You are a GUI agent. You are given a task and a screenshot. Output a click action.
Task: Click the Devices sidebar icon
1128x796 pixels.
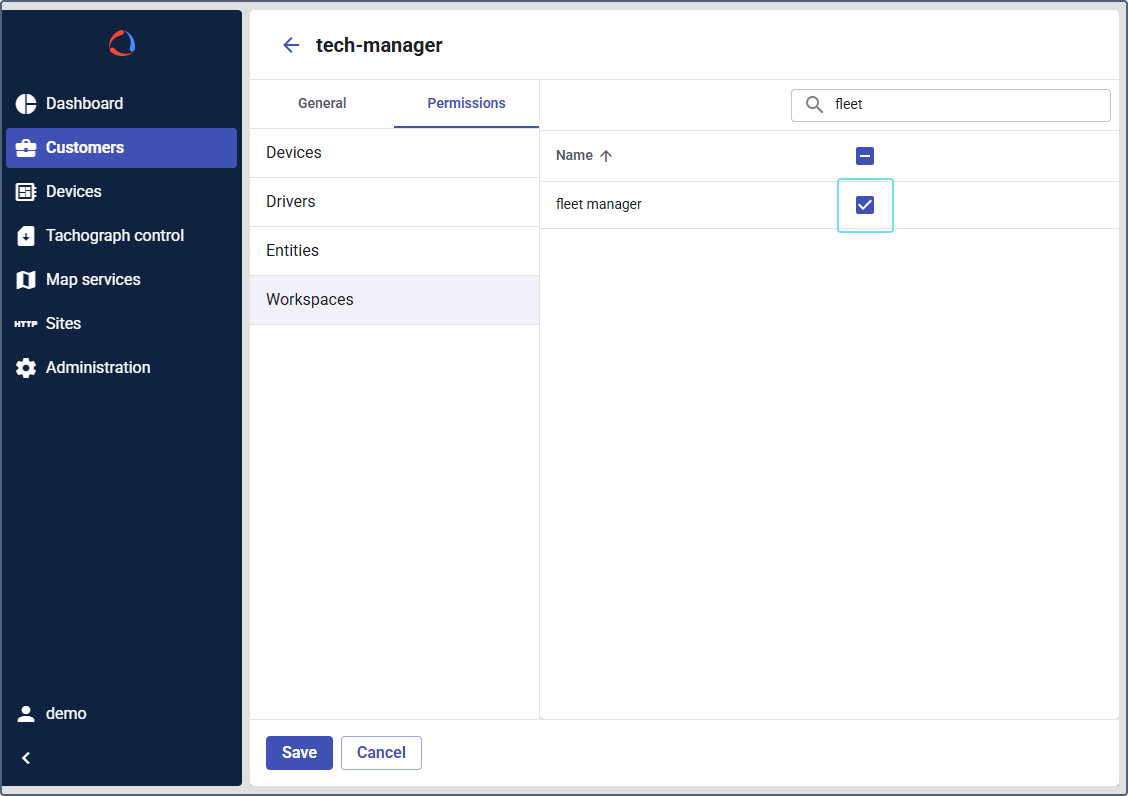pyautogui.click(x=26, y=192)
